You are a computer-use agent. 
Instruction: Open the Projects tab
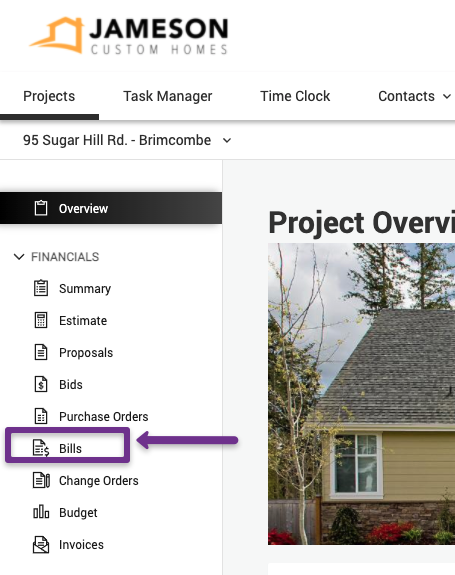click(x=49, y=96)
